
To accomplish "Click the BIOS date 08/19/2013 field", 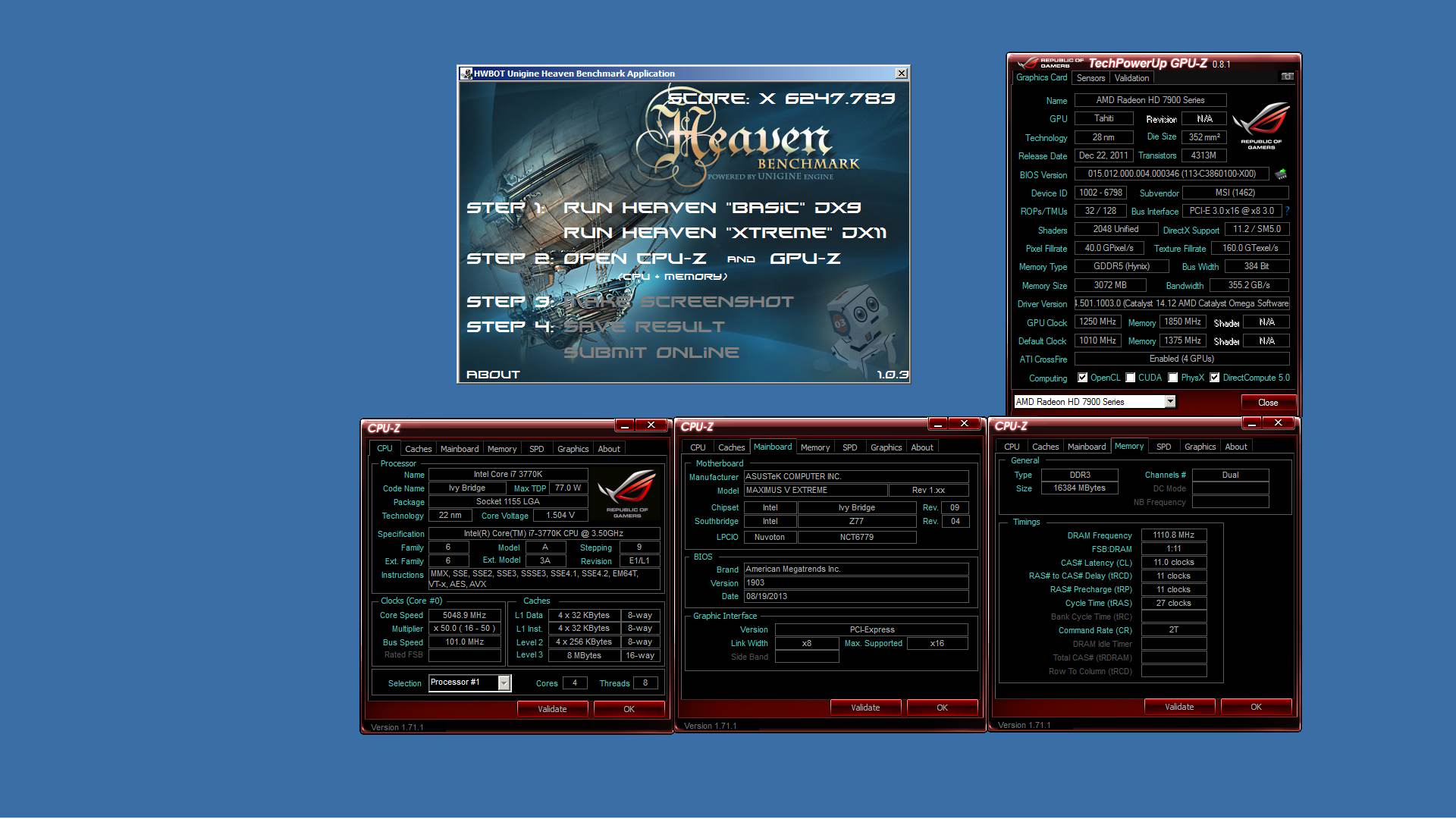I will pos(856,597).
